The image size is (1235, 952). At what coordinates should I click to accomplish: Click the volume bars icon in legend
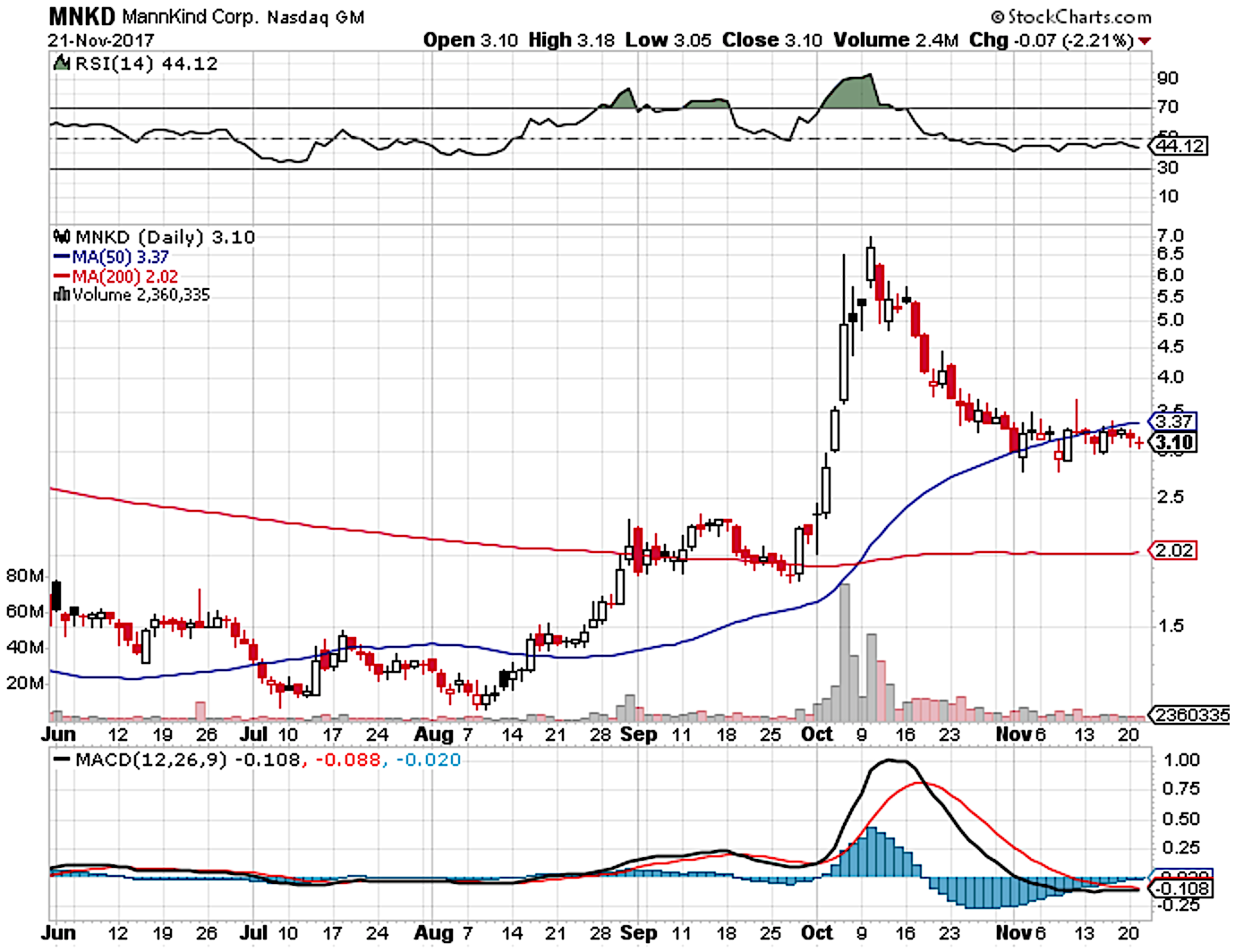(63, 294)
